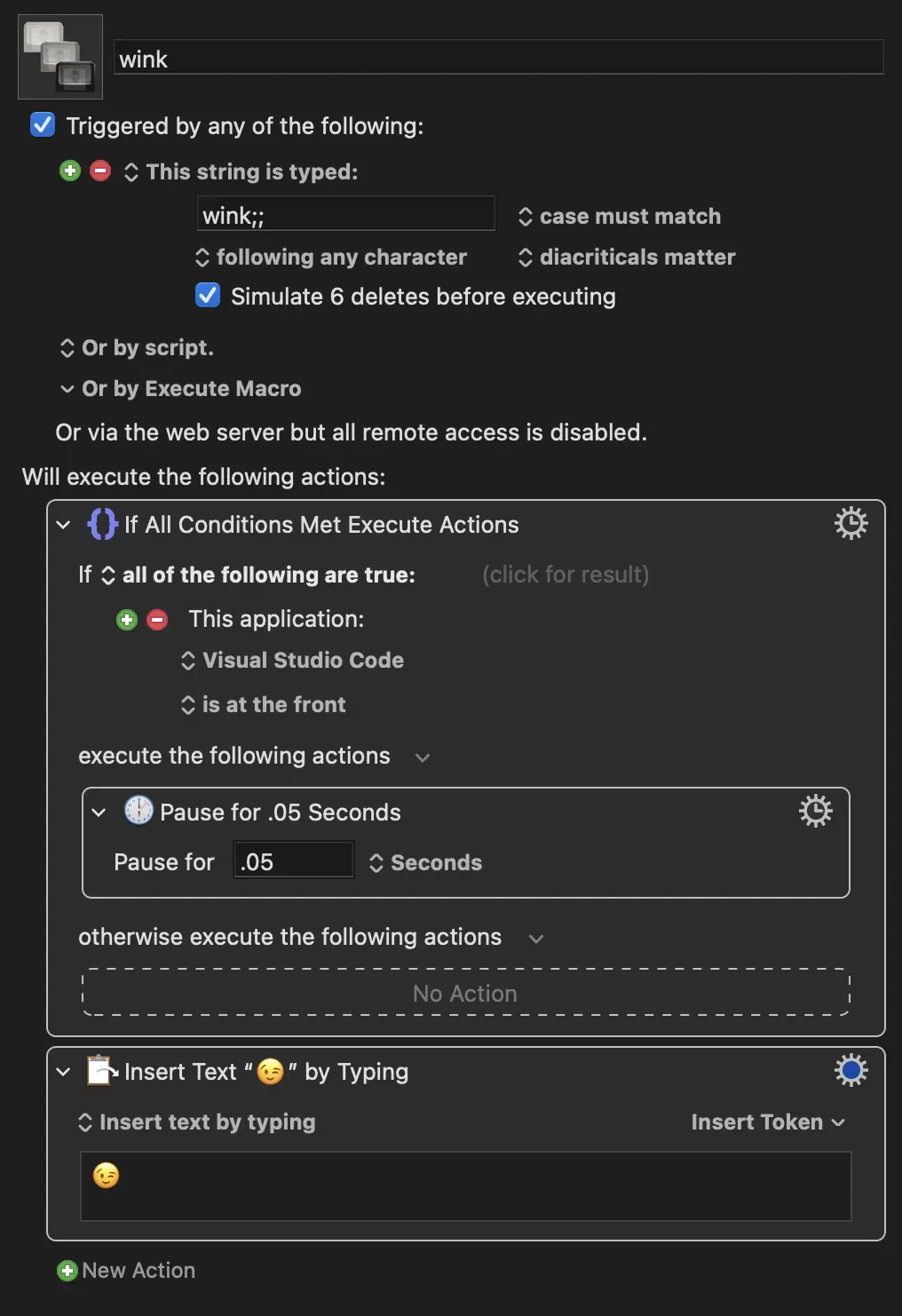Click the (click for result) link
The width and height of the screenshot is (902, 1316).
[565, 575]
